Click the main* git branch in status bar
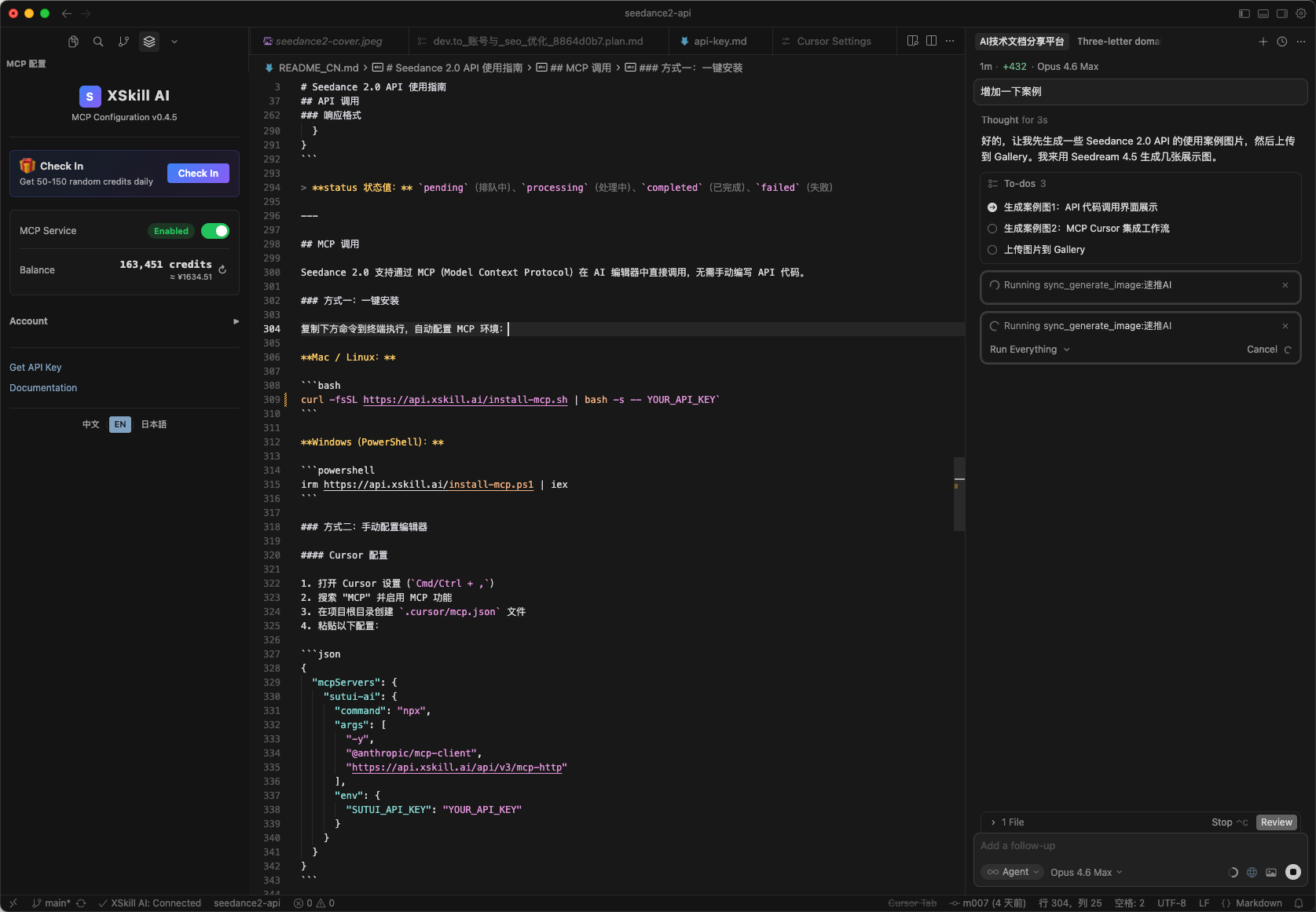The image size is (1316, 912). (55, 903)
